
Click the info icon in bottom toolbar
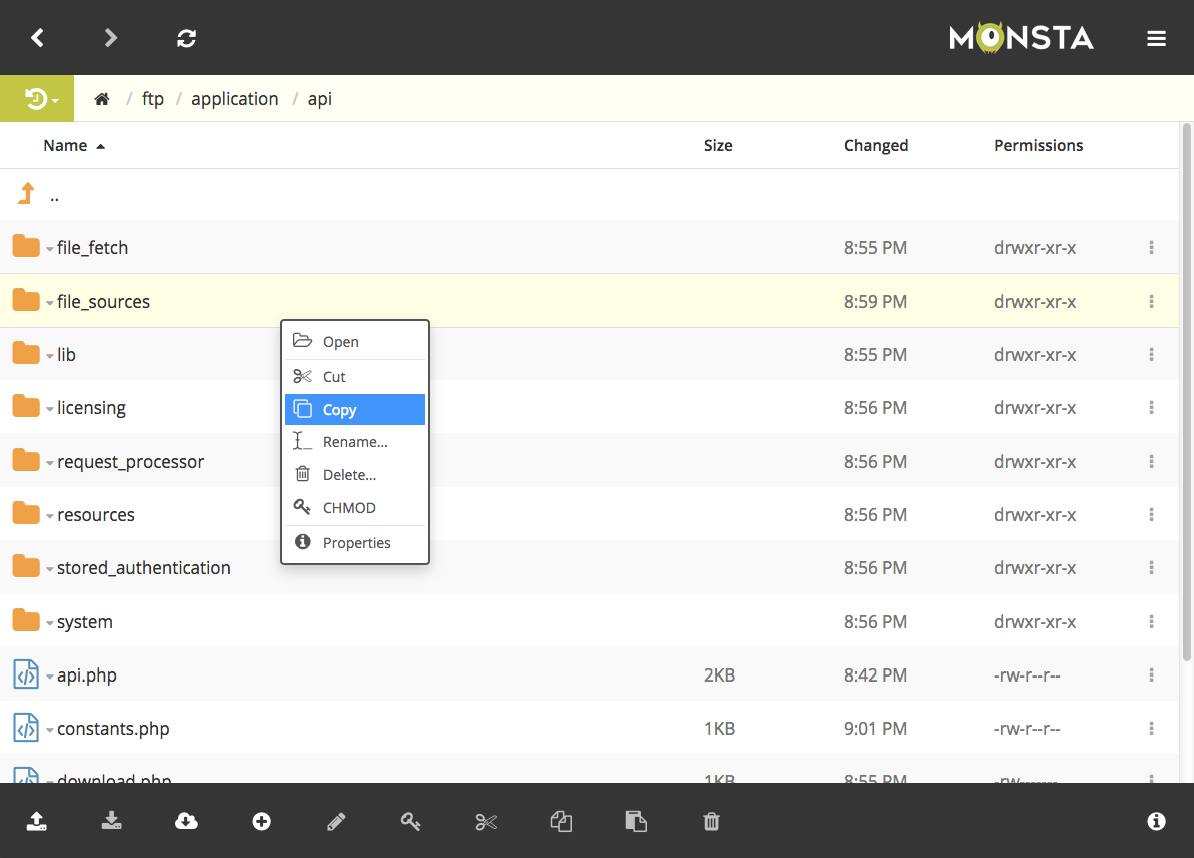1156,821
